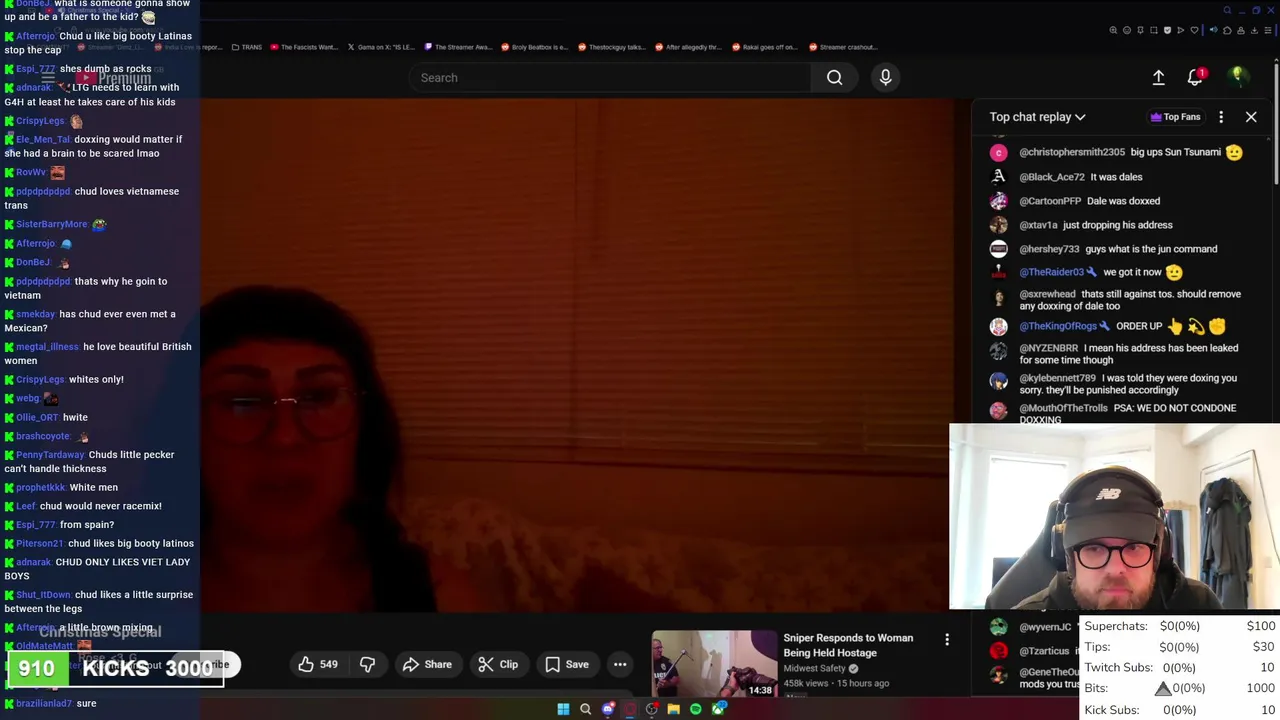1280x720 pixels.
Task: Open the 'Broly Beatbox is e...' bookmark
Action: tap(534, 47)
